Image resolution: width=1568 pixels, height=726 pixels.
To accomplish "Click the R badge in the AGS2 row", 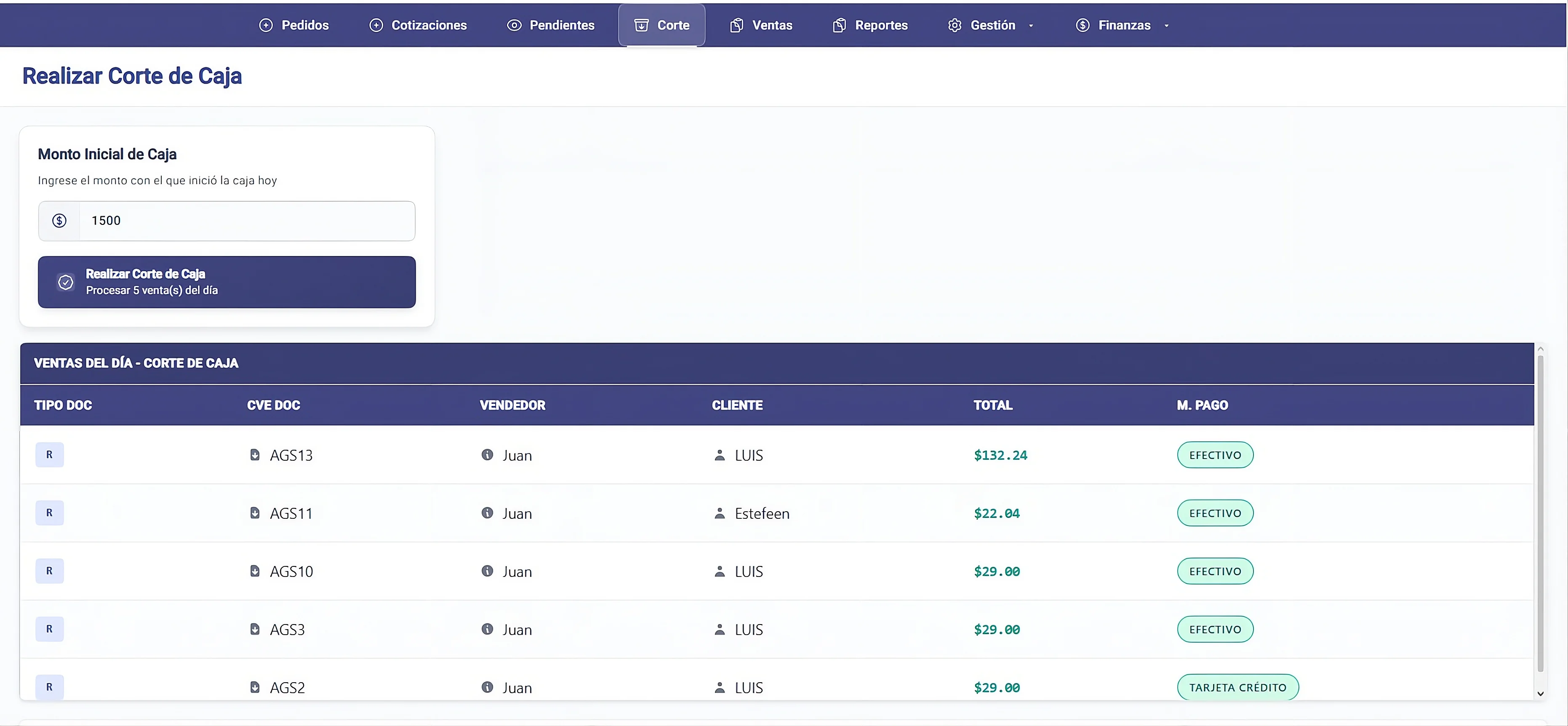I will [49, 687].
